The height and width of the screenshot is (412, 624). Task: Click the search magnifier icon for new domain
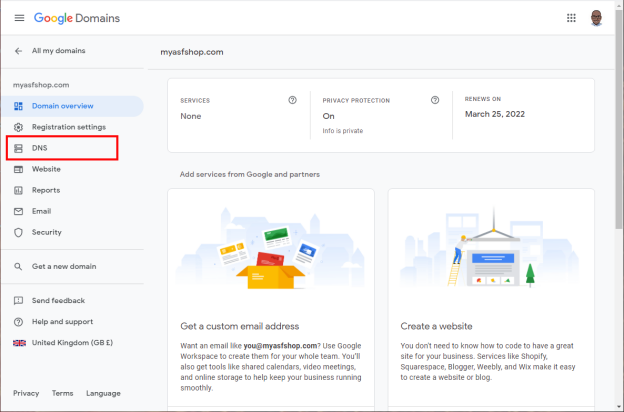(x=18, y=266)
